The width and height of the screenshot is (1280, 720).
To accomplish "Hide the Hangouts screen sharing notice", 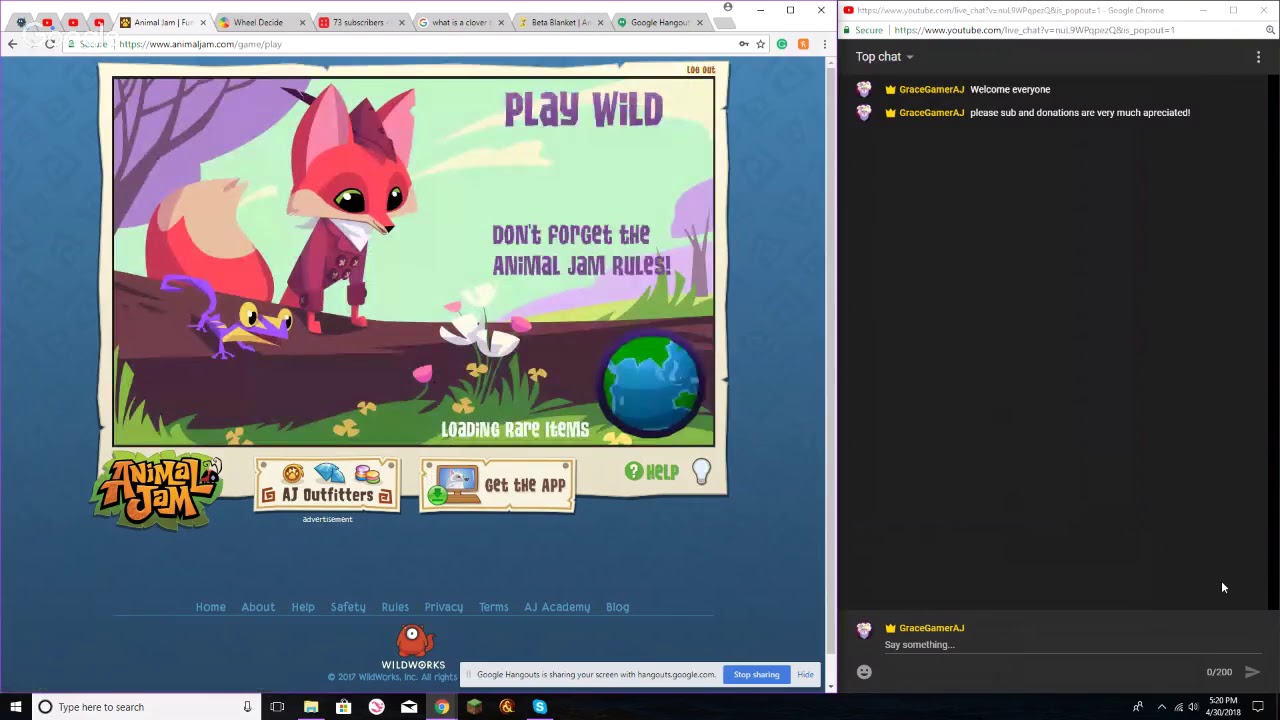I will click(805, 675).
